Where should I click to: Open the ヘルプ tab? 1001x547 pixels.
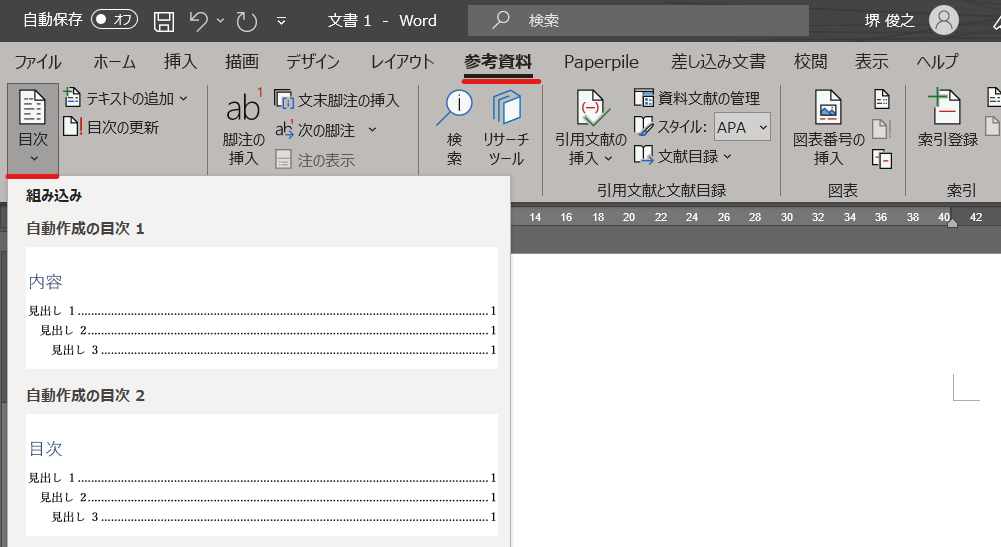[x=937, y=62]
